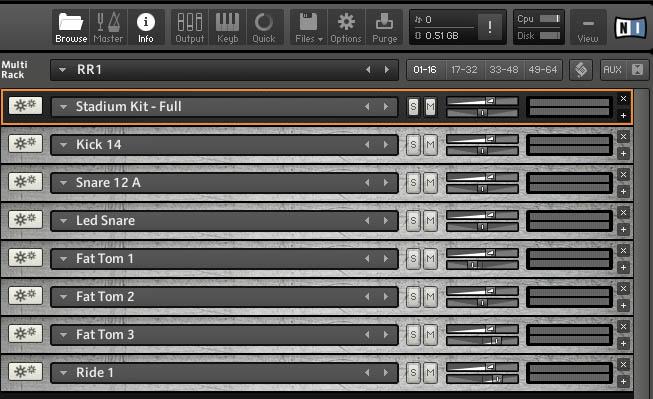Click the Purge icon
653x399 pixels.
point(384,27)
